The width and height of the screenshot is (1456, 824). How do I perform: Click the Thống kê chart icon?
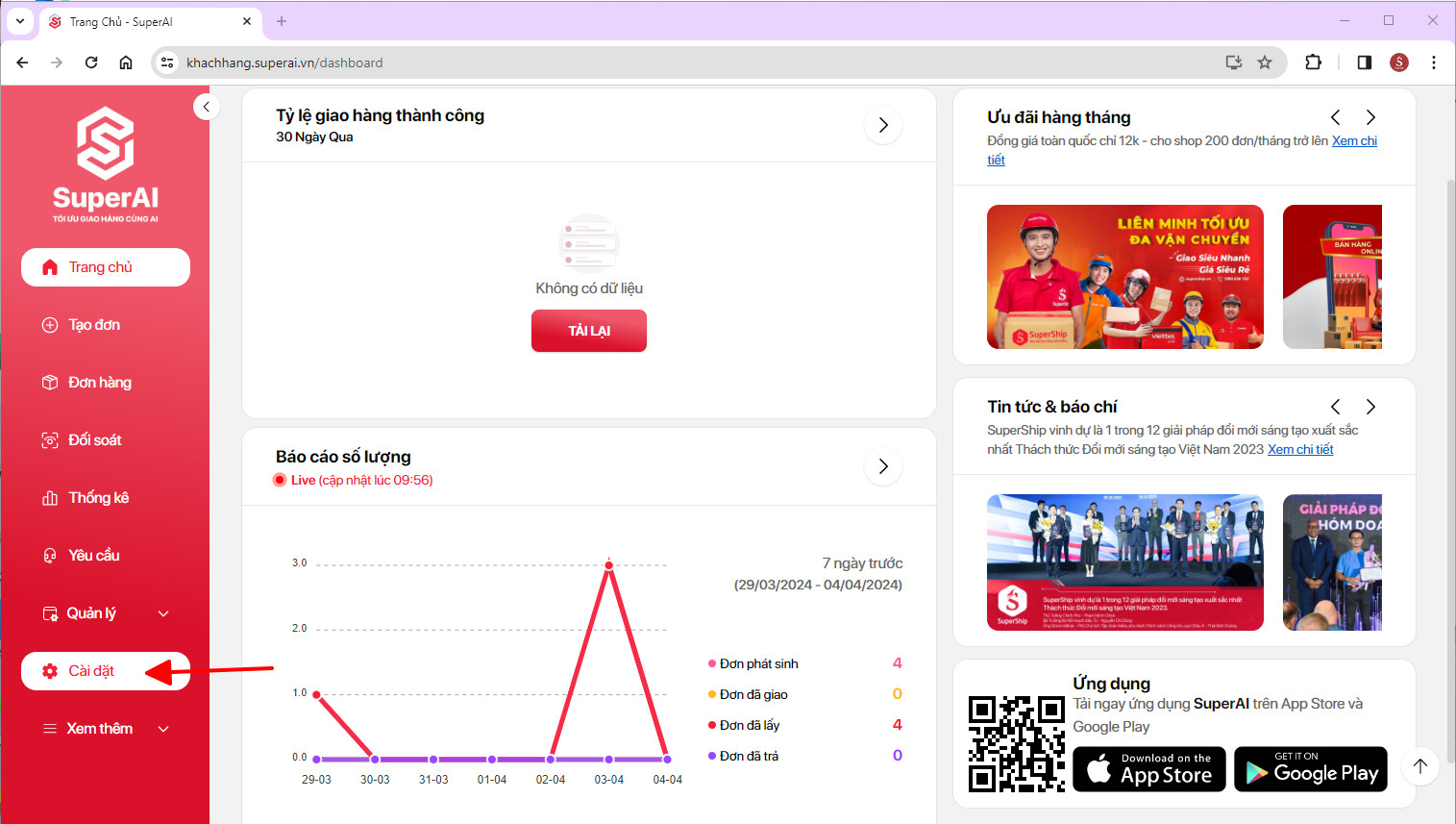click(x=50, y=498)
